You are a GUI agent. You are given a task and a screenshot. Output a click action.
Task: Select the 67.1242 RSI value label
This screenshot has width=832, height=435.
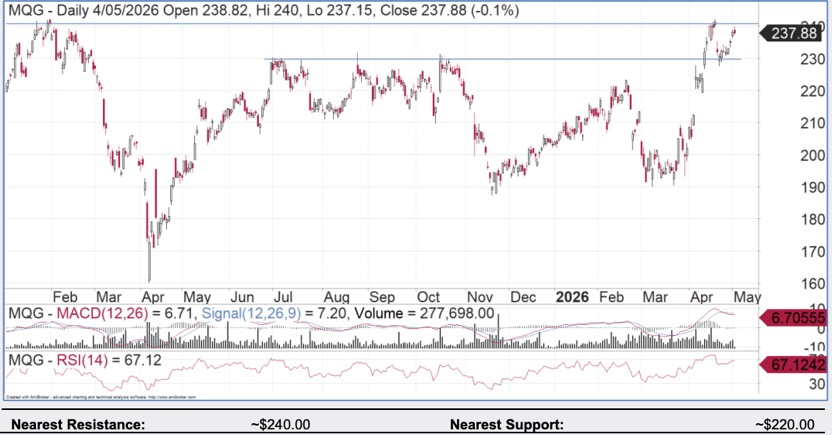[x=793, y=365]
